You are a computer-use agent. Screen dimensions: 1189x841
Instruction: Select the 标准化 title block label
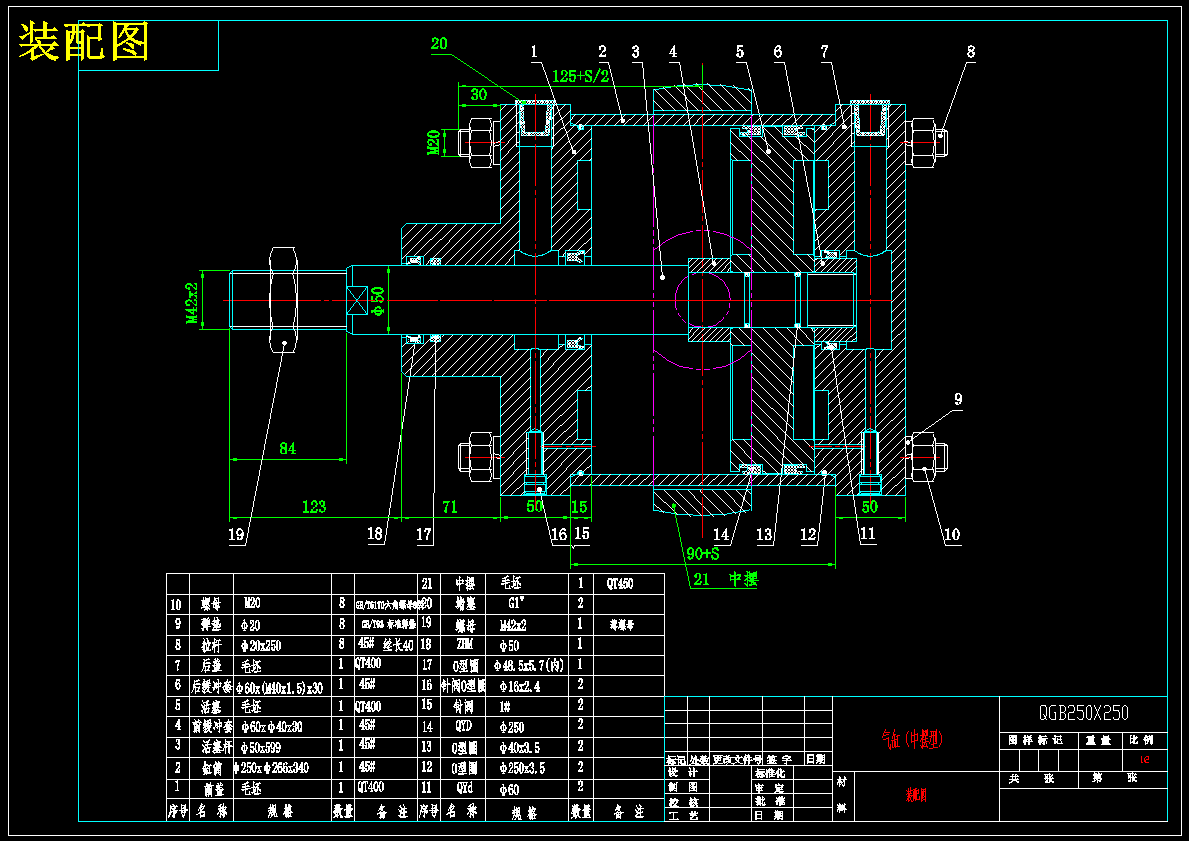[770, 774]
